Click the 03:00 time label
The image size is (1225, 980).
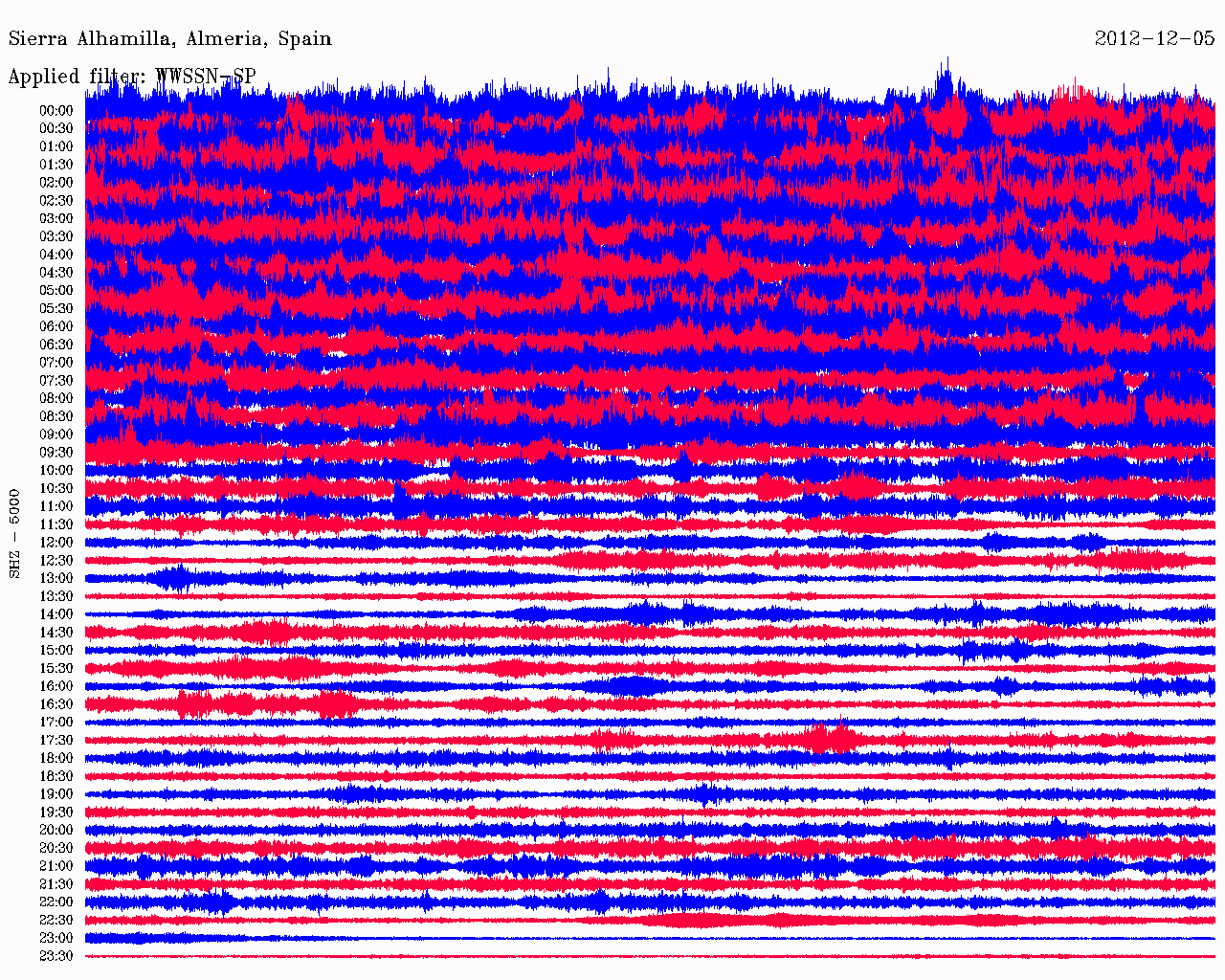tap(56, 219)
